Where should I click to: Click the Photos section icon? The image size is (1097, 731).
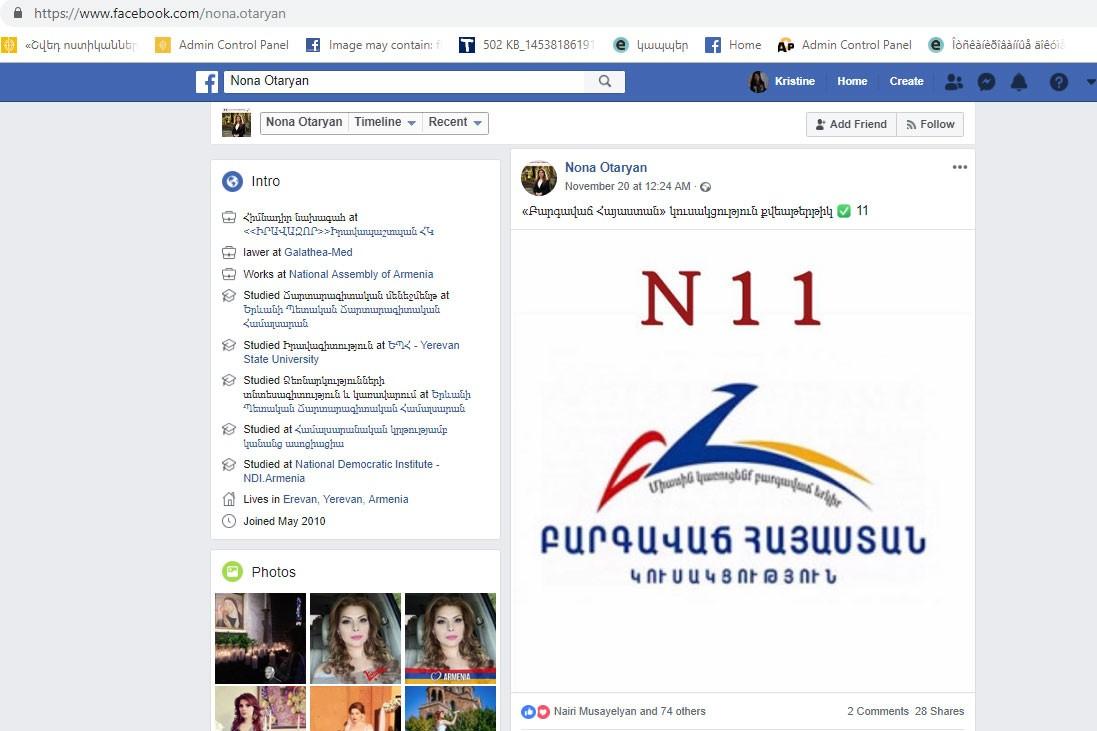click(232, 572)
